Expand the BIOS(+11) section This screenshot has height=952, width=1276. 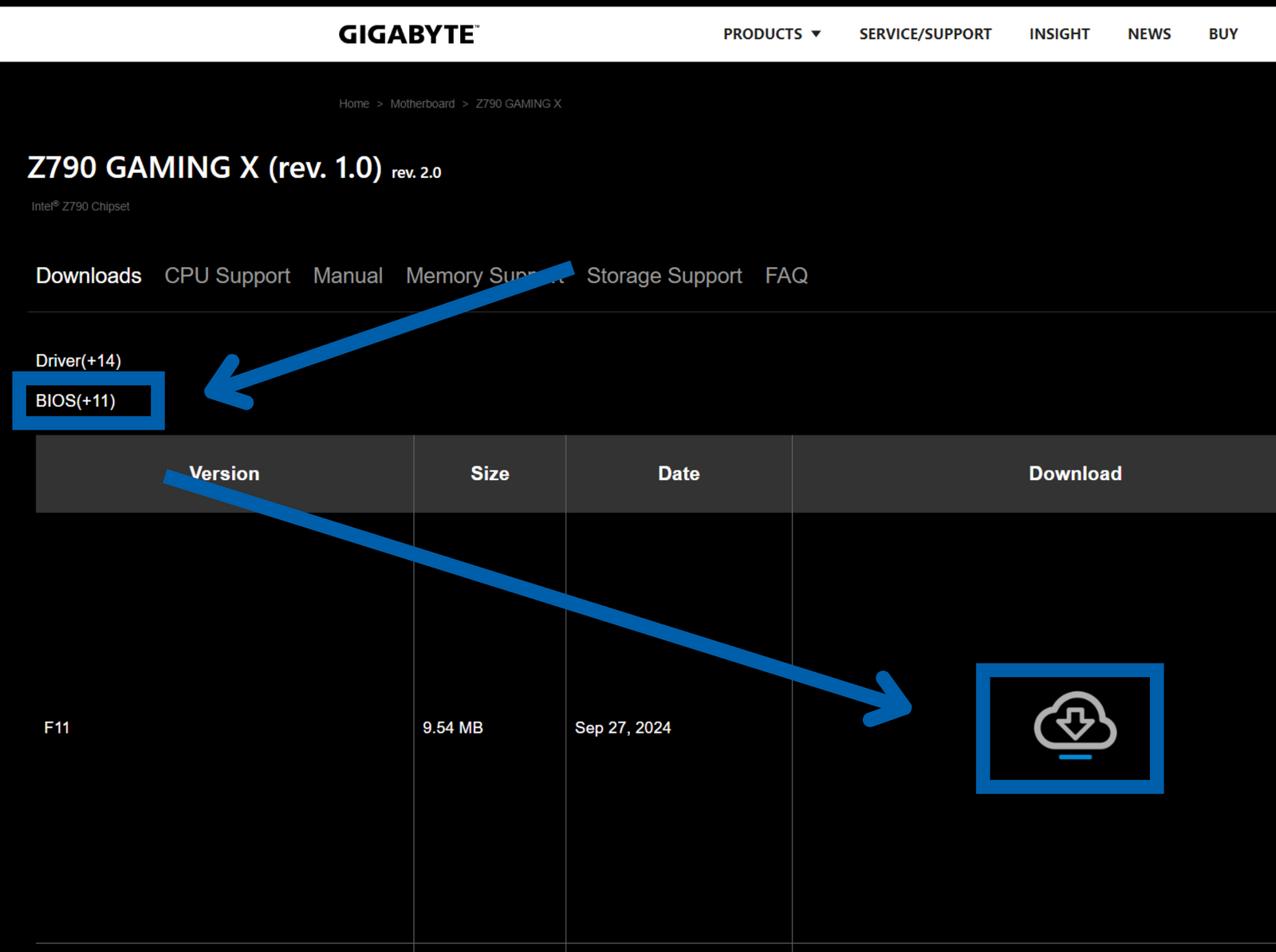tap(77, 401)
